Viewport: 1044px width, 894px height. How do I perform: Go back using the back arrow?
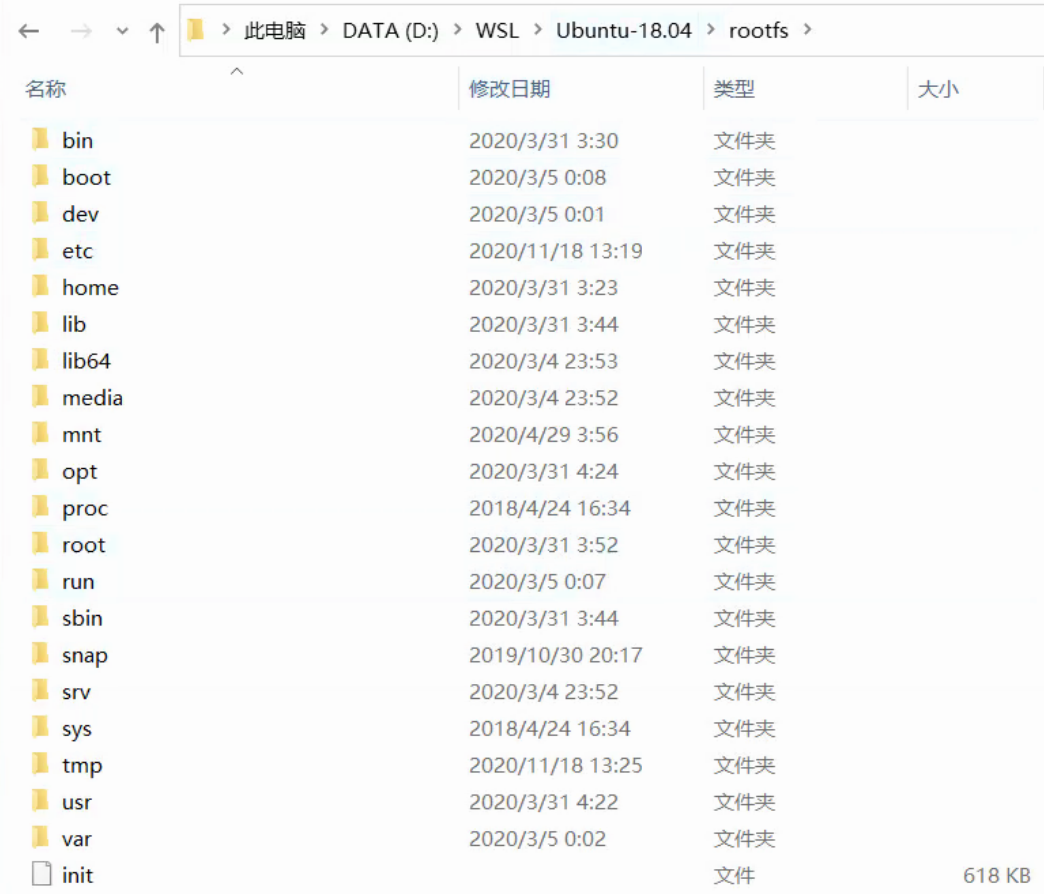28,30
